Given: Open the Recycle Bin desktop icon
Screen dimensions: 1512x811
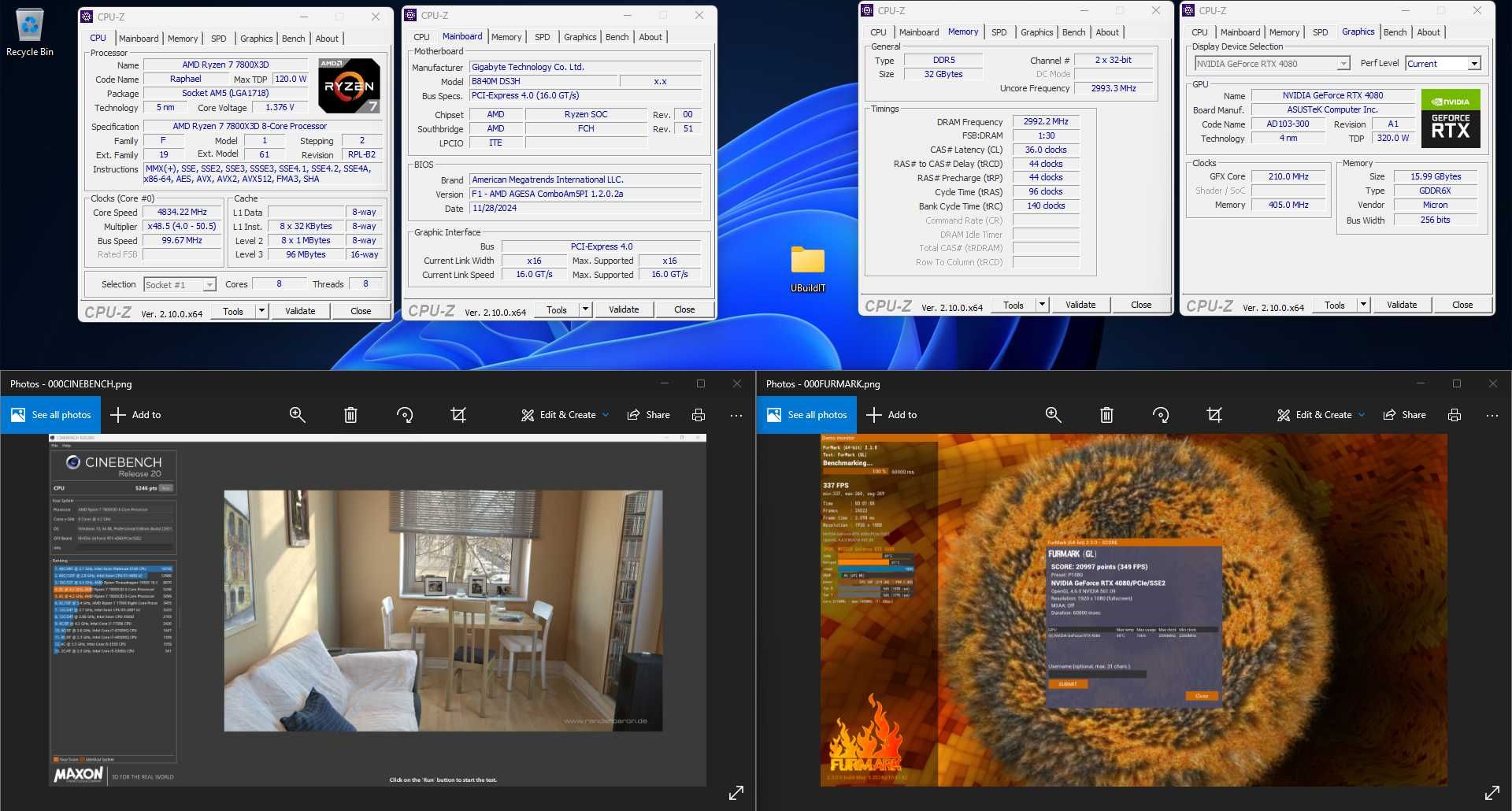Looking at the screenshot, I should coord(30,32).
